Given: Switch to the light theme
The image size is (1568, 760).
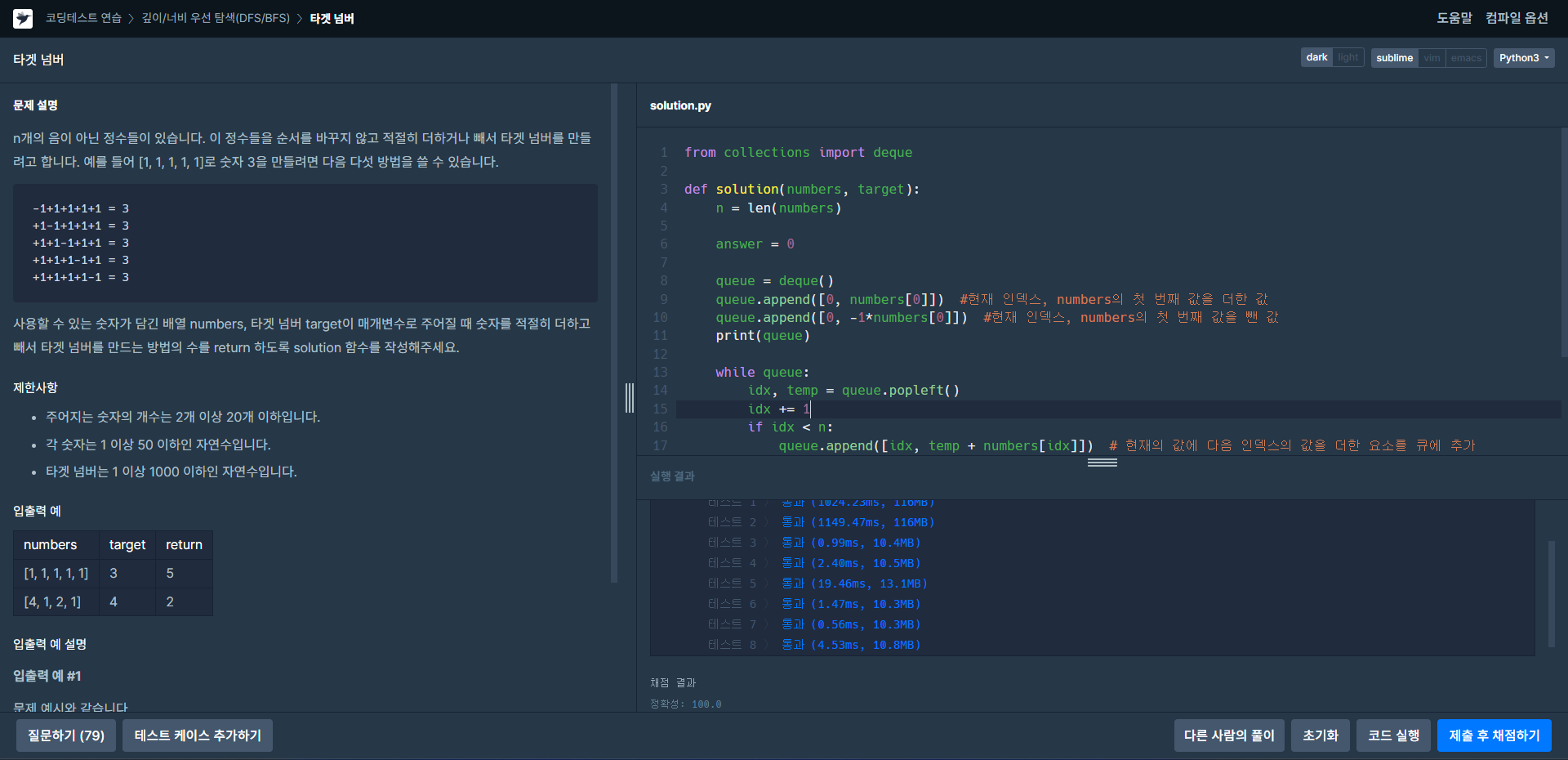Looking at the screenshot, I should click(x=1348, y=57).
